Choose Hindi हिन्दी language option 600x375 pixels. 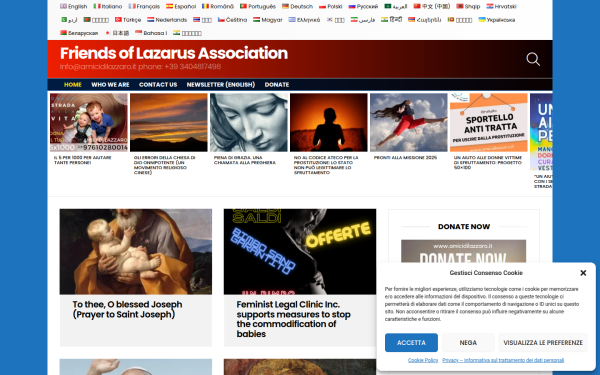point(391,20)
